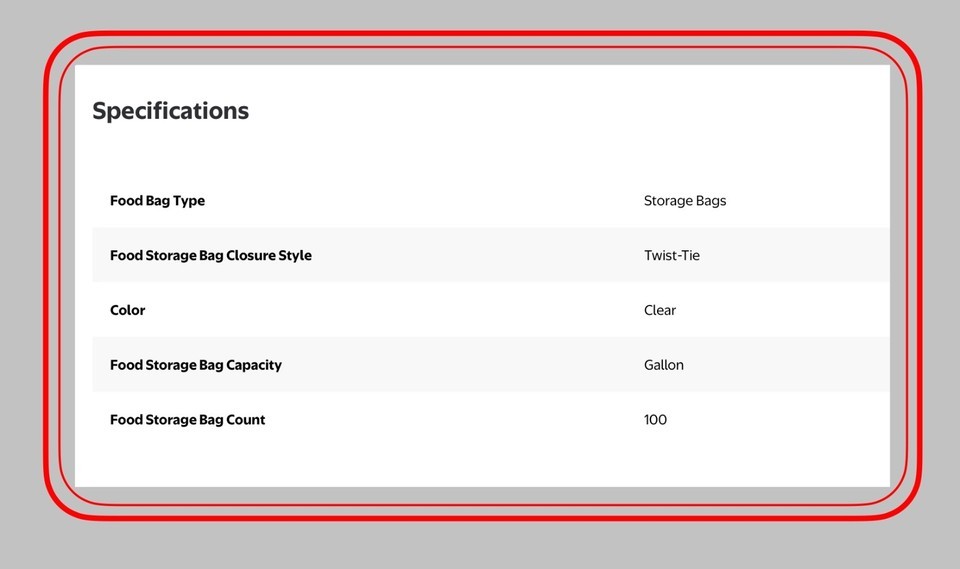Click the Twist-Tie value
The image size is (960, 569).
click(672, 255)
